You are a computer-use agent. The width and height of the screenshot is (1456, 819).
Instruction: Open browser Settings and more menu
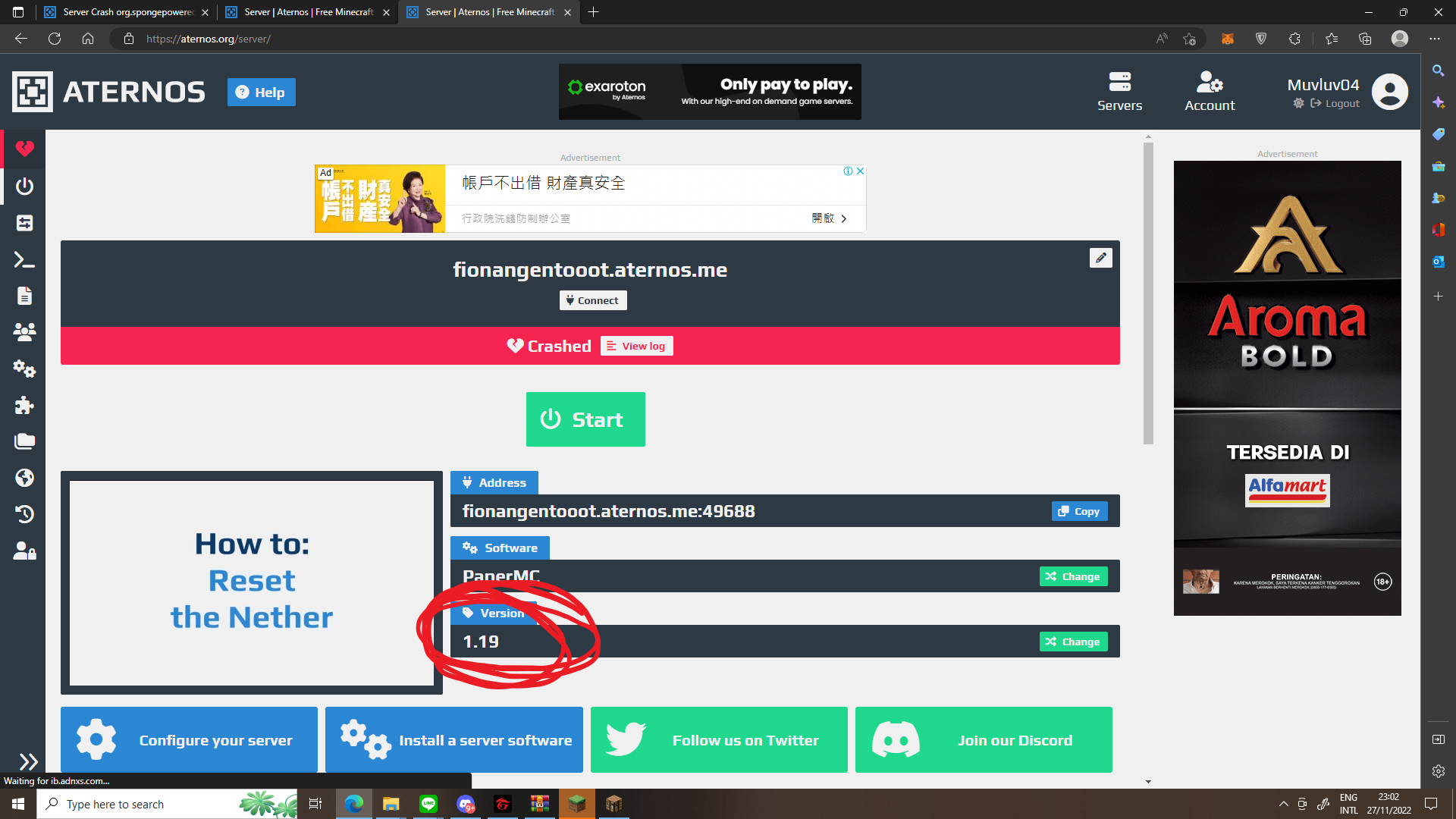[x=1435, y=39]
